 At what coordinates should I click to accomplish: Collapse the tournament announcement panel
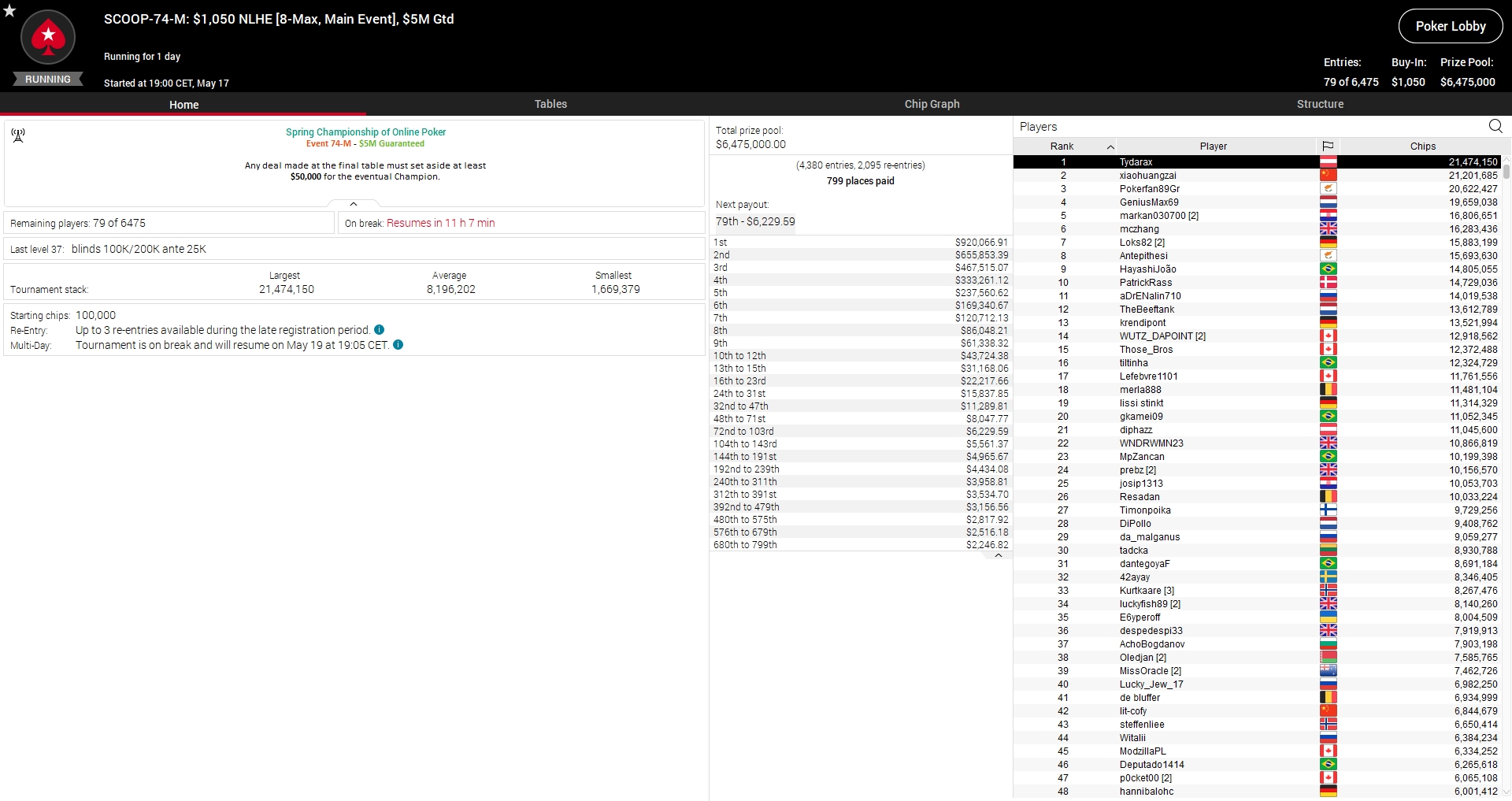pyautogui.click(x=354, y=204)
